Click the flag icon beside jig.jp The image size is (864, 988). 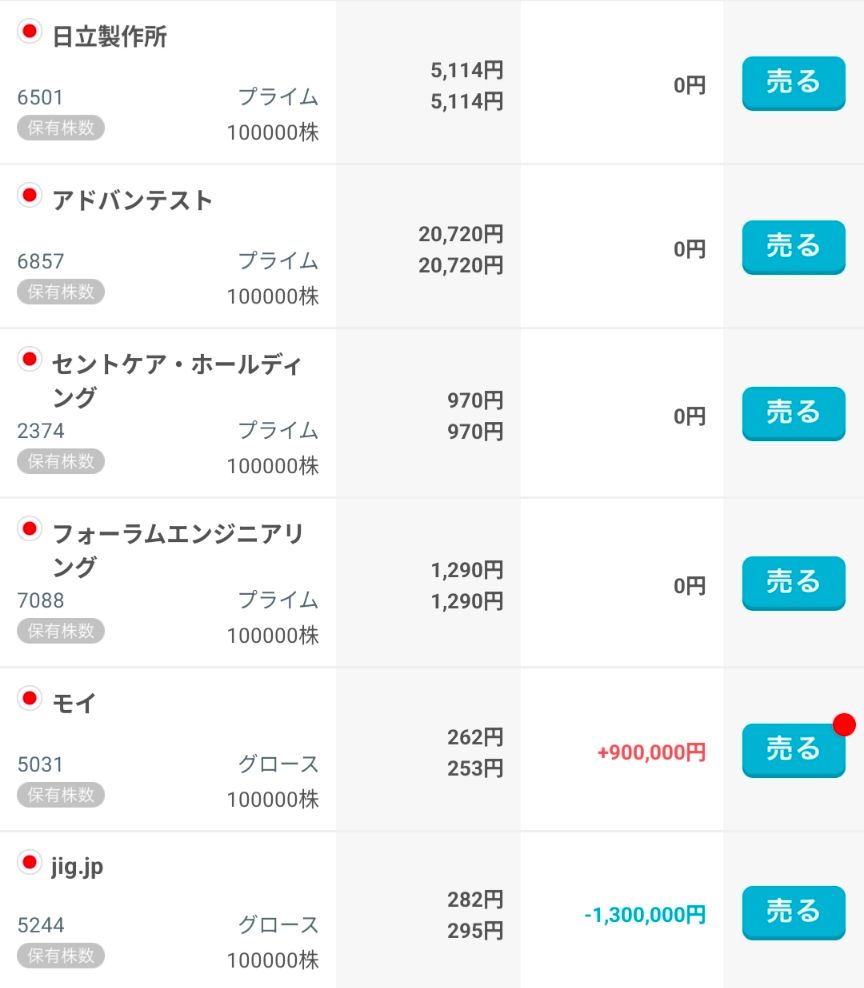29,862
